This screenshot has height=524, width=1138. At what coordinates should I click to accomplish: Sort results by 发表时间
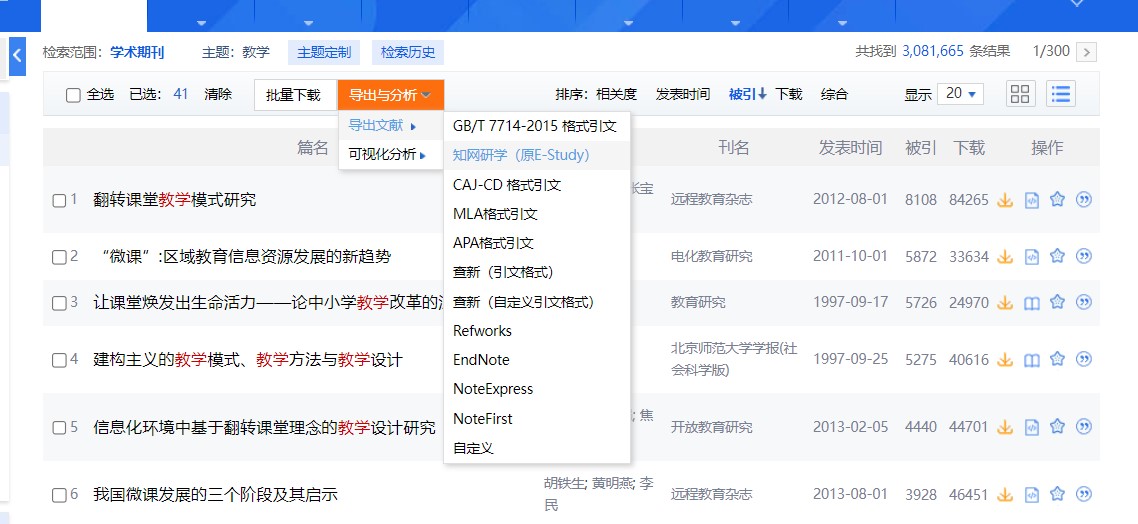[x=682, y=94]
